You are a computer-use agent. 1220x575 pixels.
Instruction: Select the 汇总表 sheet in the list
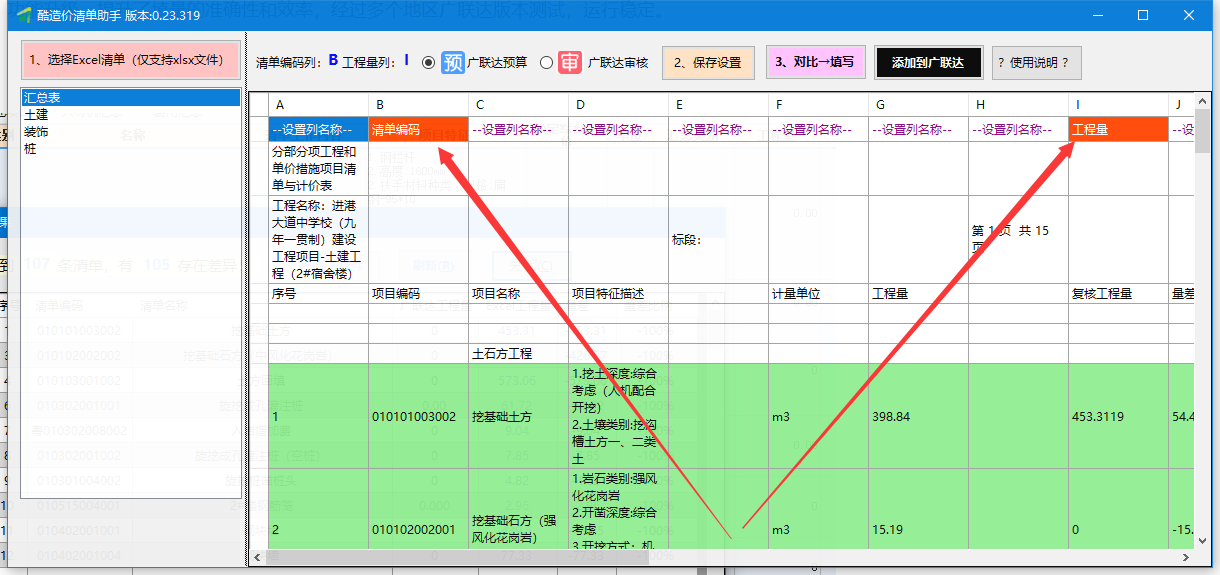(x=130, y=98)
